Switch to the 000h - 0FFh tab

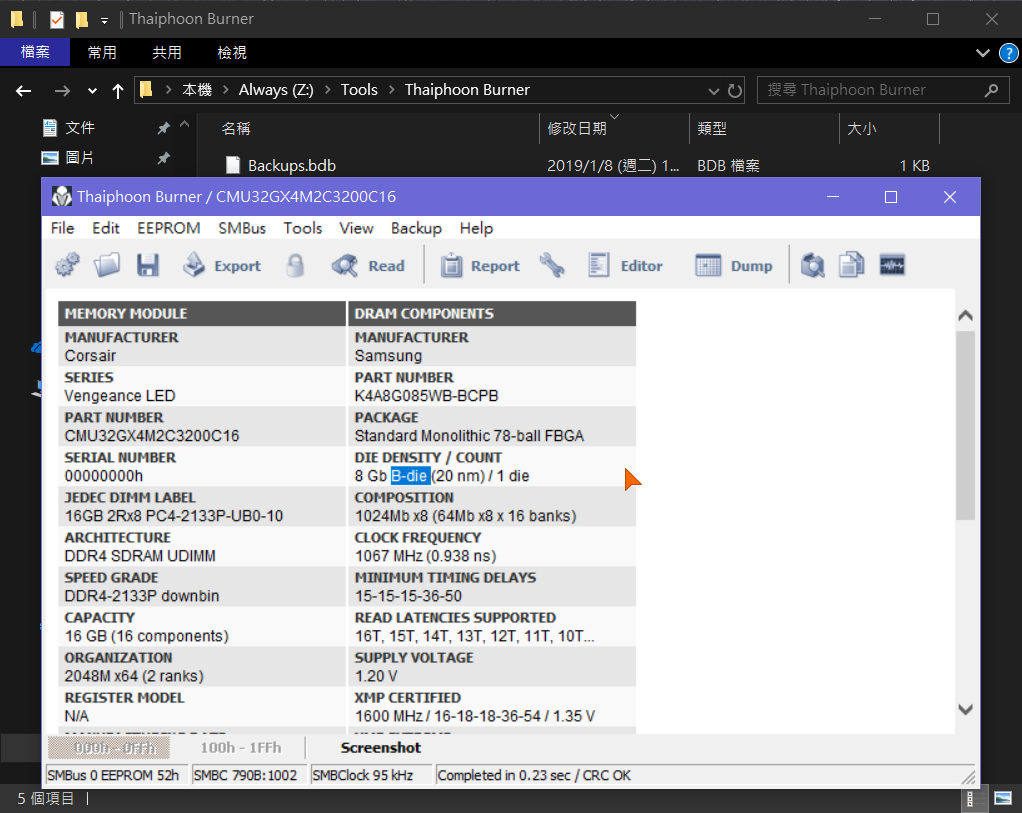pyautogui.click(x=109, y=748)
